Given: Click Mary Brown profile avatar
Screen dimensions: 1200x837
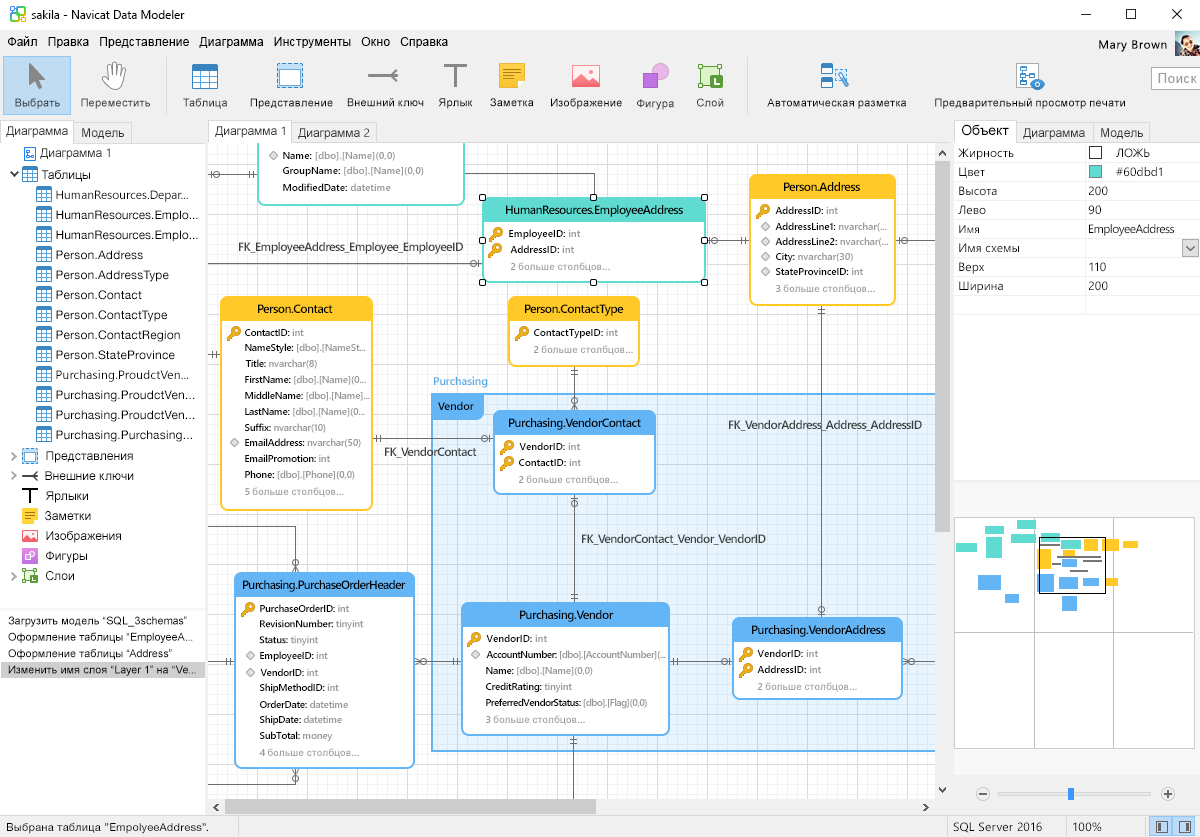Looking at the screenshot, I should (x=1187, y=44).
